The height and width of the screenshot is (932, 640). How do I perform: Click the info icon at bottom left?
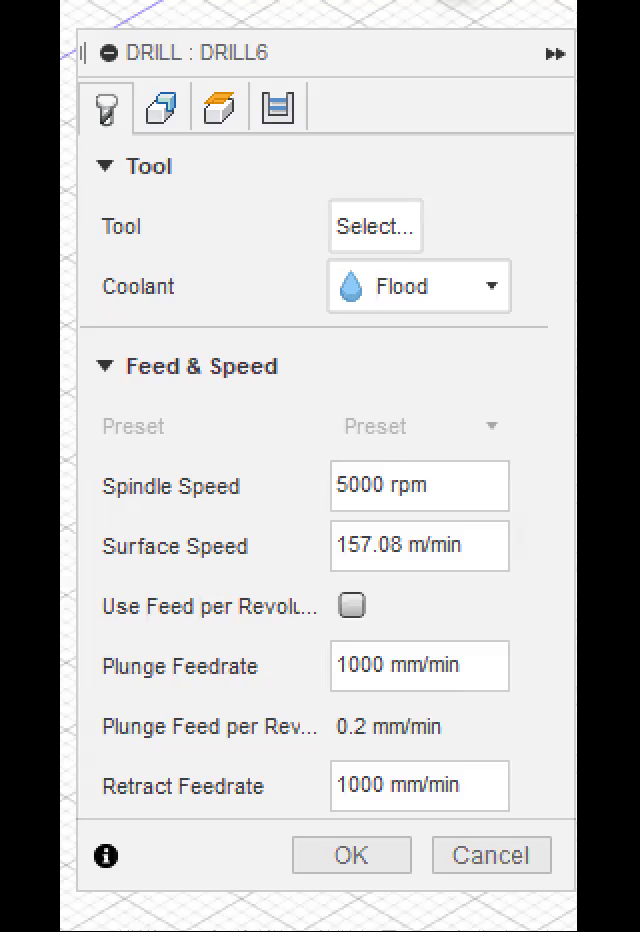pyautogui.click(x=106, y=856)
